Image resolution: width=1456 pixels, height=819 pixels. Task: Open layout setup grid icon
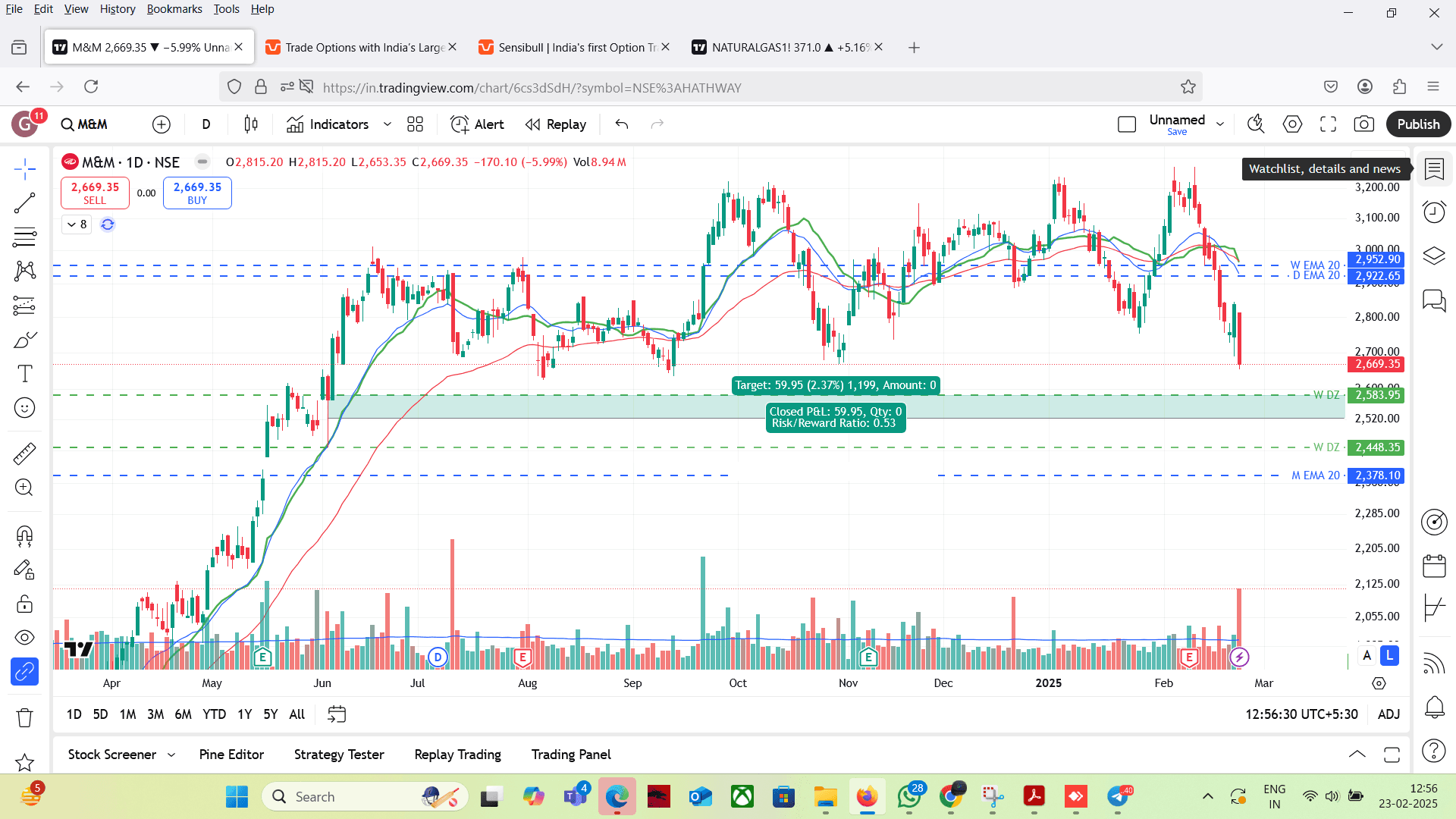tap(415, 124)
